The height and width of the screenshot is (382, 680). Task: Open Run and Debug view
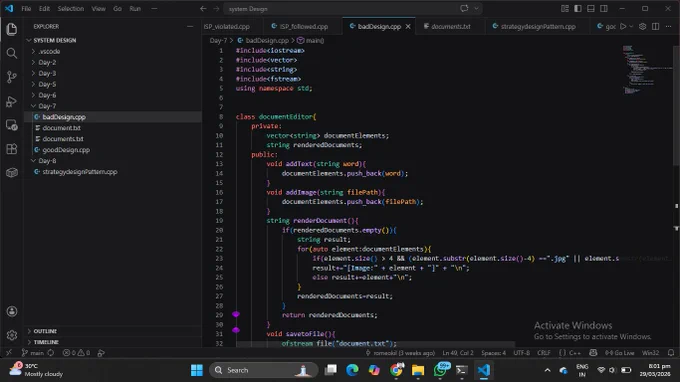click(x=12, y=101)
